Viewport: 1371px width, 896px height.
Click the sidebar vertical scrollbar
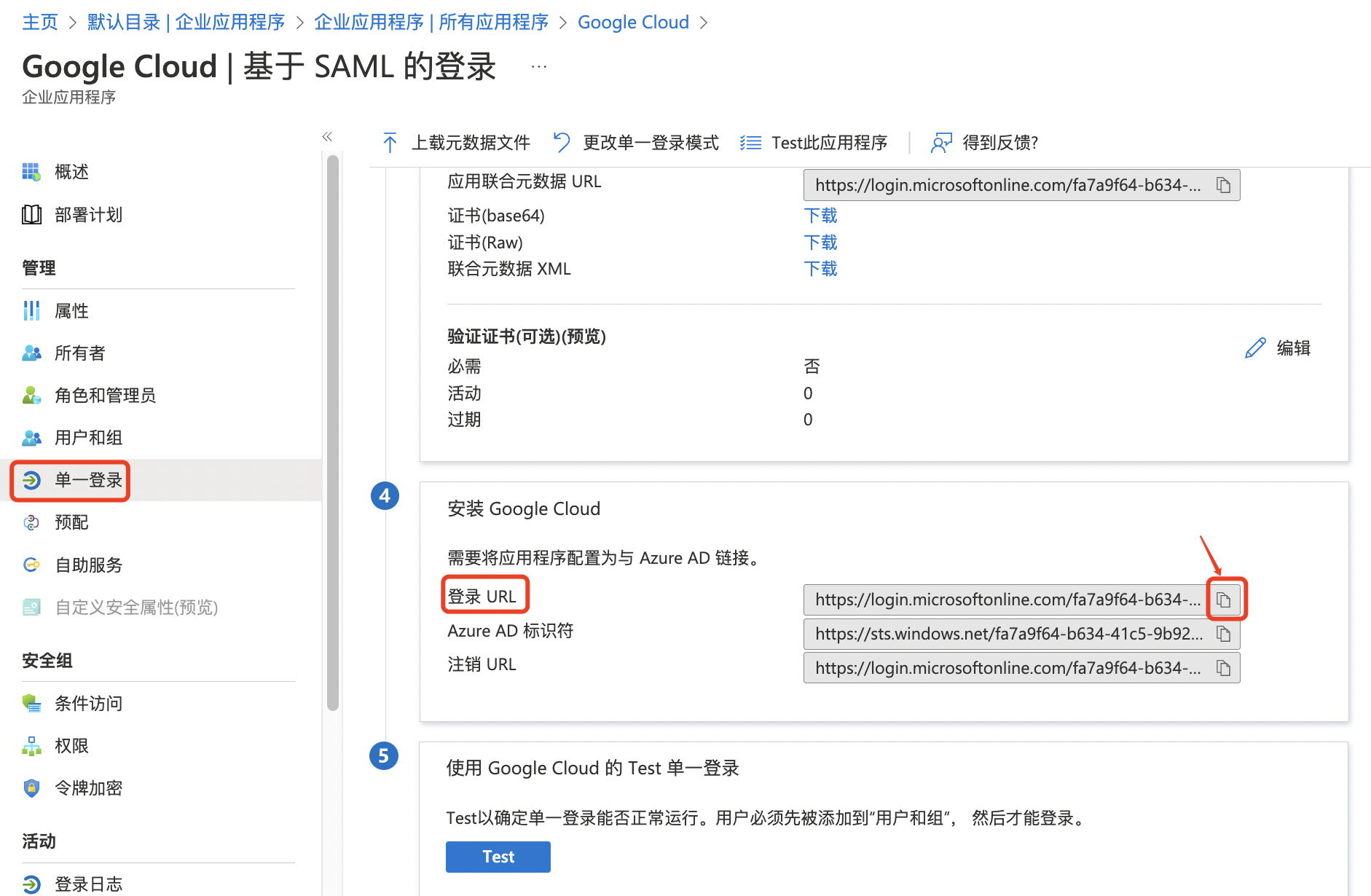tap(333, 433)
